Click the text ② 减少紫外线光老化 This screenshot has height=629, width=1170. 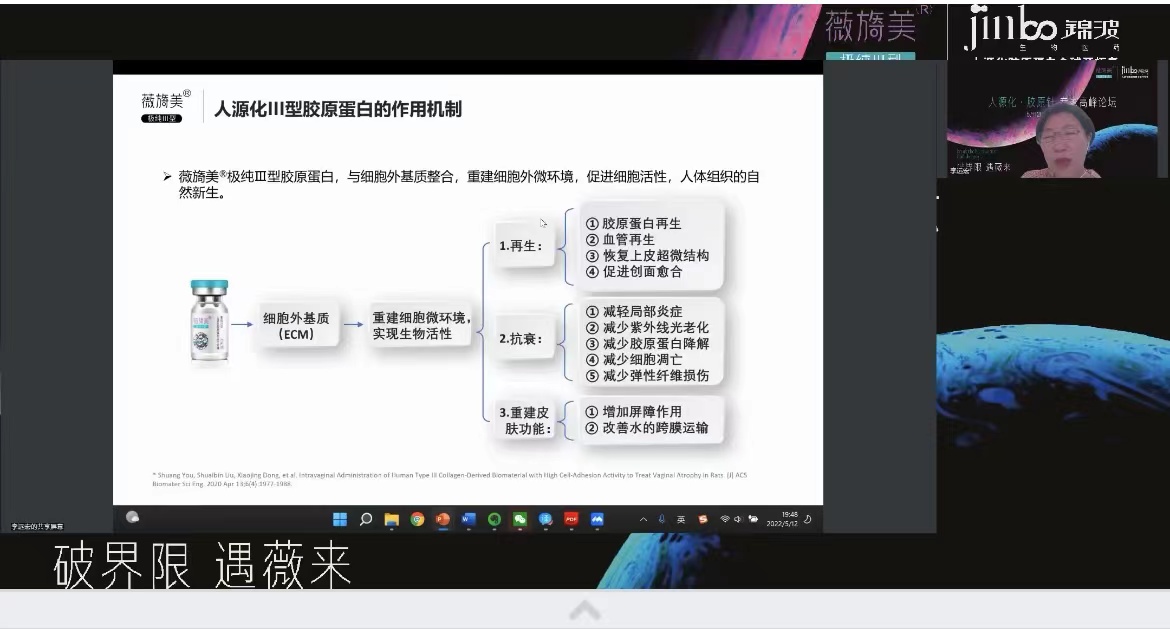(x=647, y=328)
